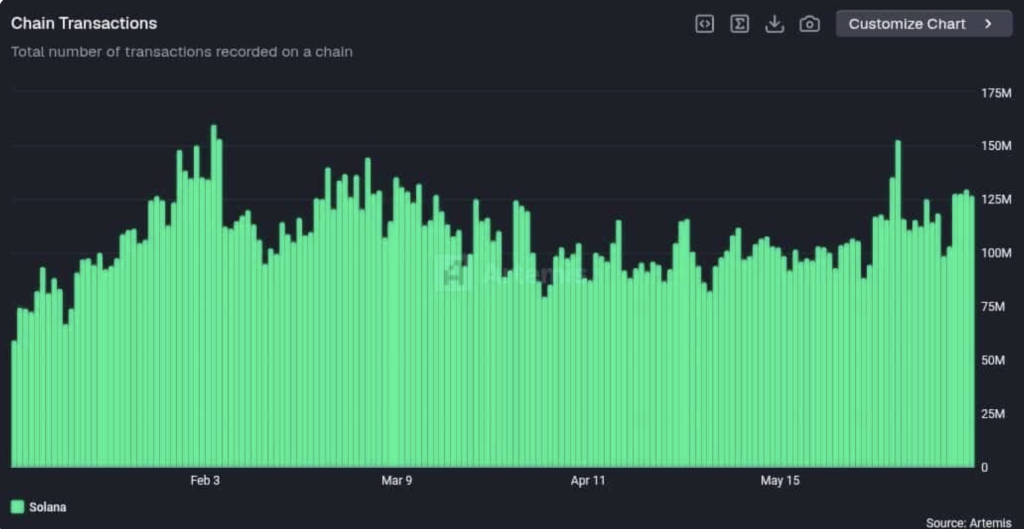
Task: Toggle the Solana legend entry
Action: point(39,507)
